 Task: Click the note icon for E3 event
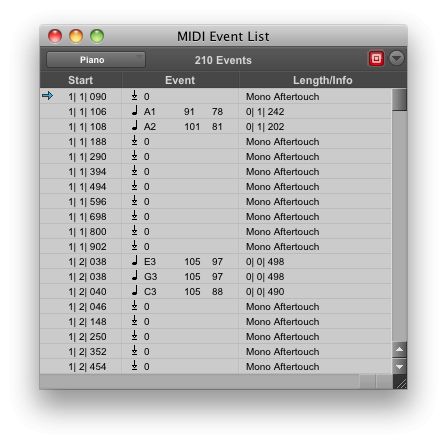pos(134,261)
